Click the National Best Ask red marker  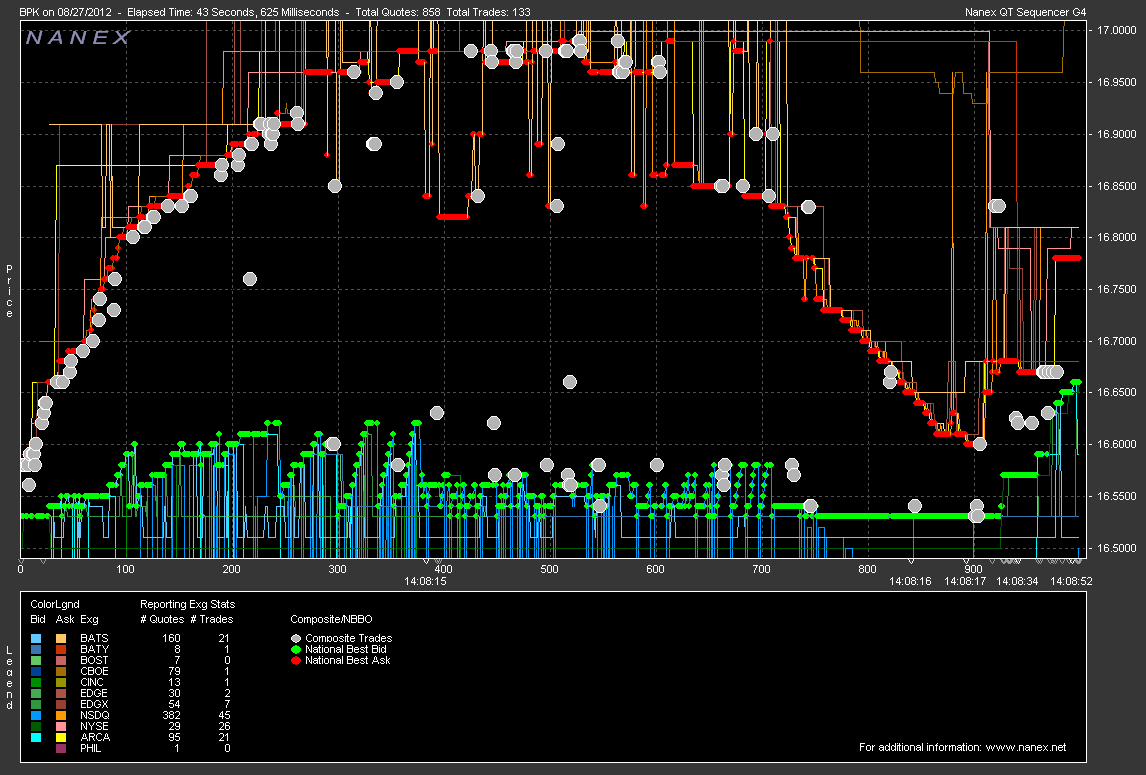point(296,660)
